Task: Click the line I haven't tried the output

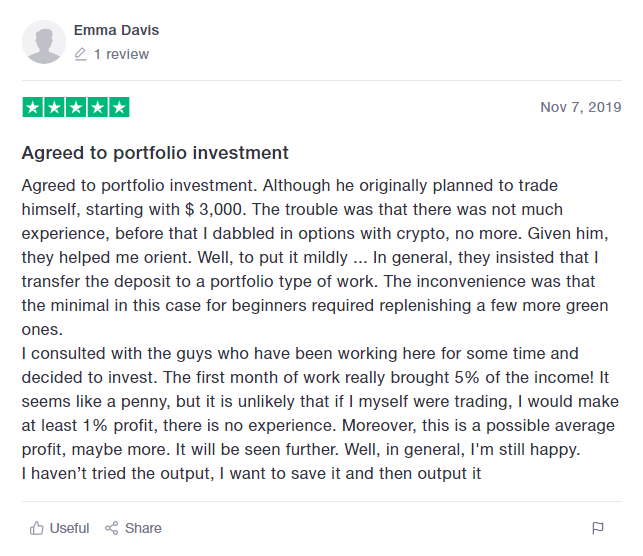Action: coord(251,474)
